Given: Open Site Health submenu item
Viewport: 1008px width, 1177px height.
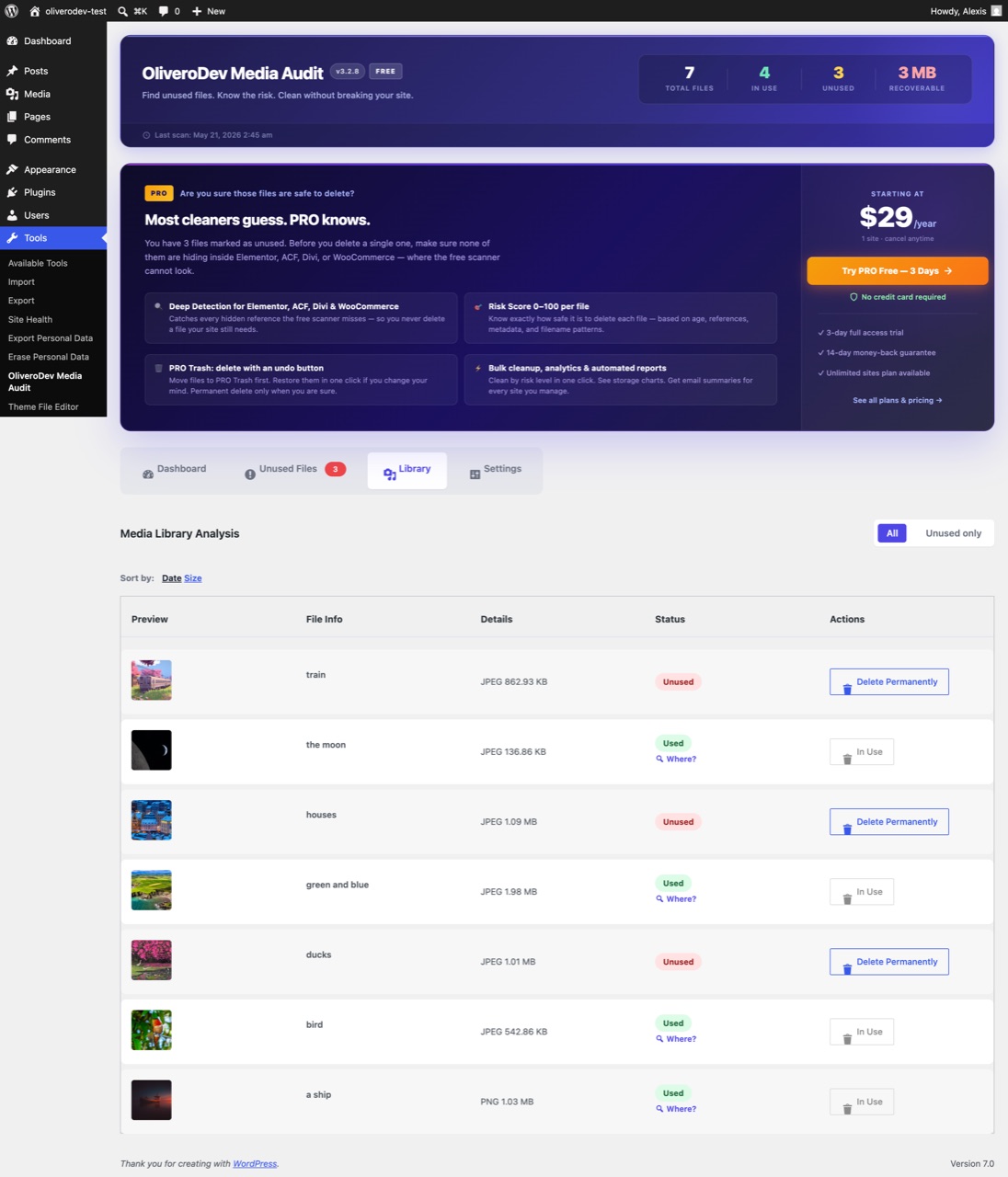Looking at the screenshot, I should [x=30, y=320].
